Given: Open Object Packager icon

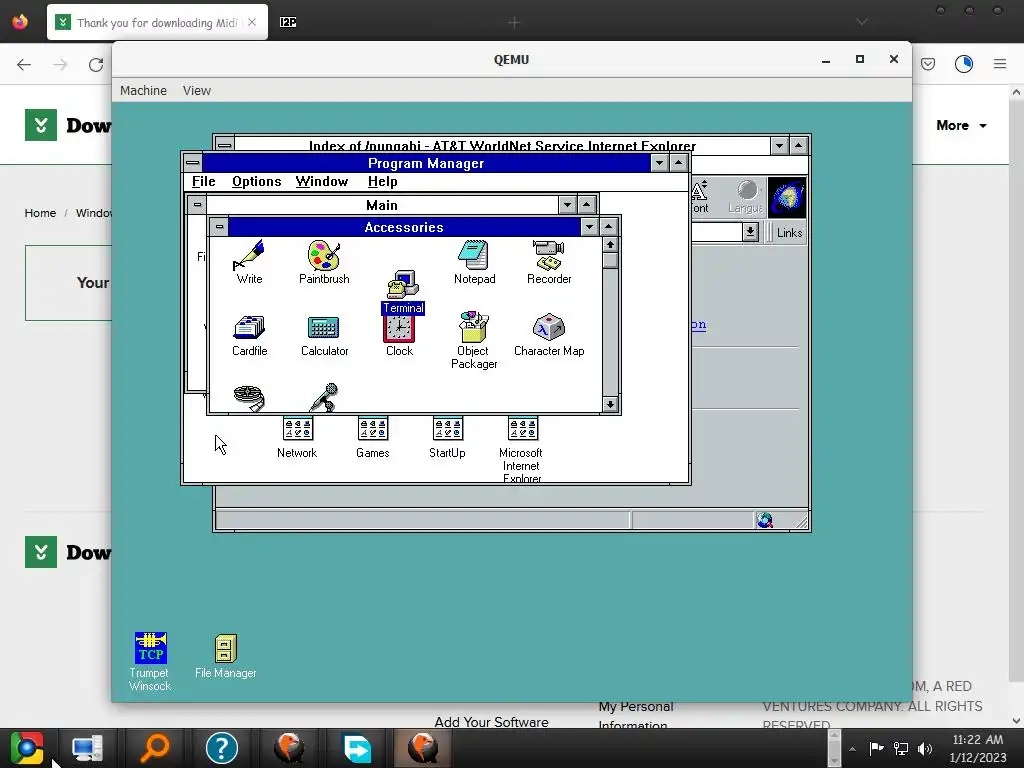Looking at the screenshot, I should tap(474, 340).
